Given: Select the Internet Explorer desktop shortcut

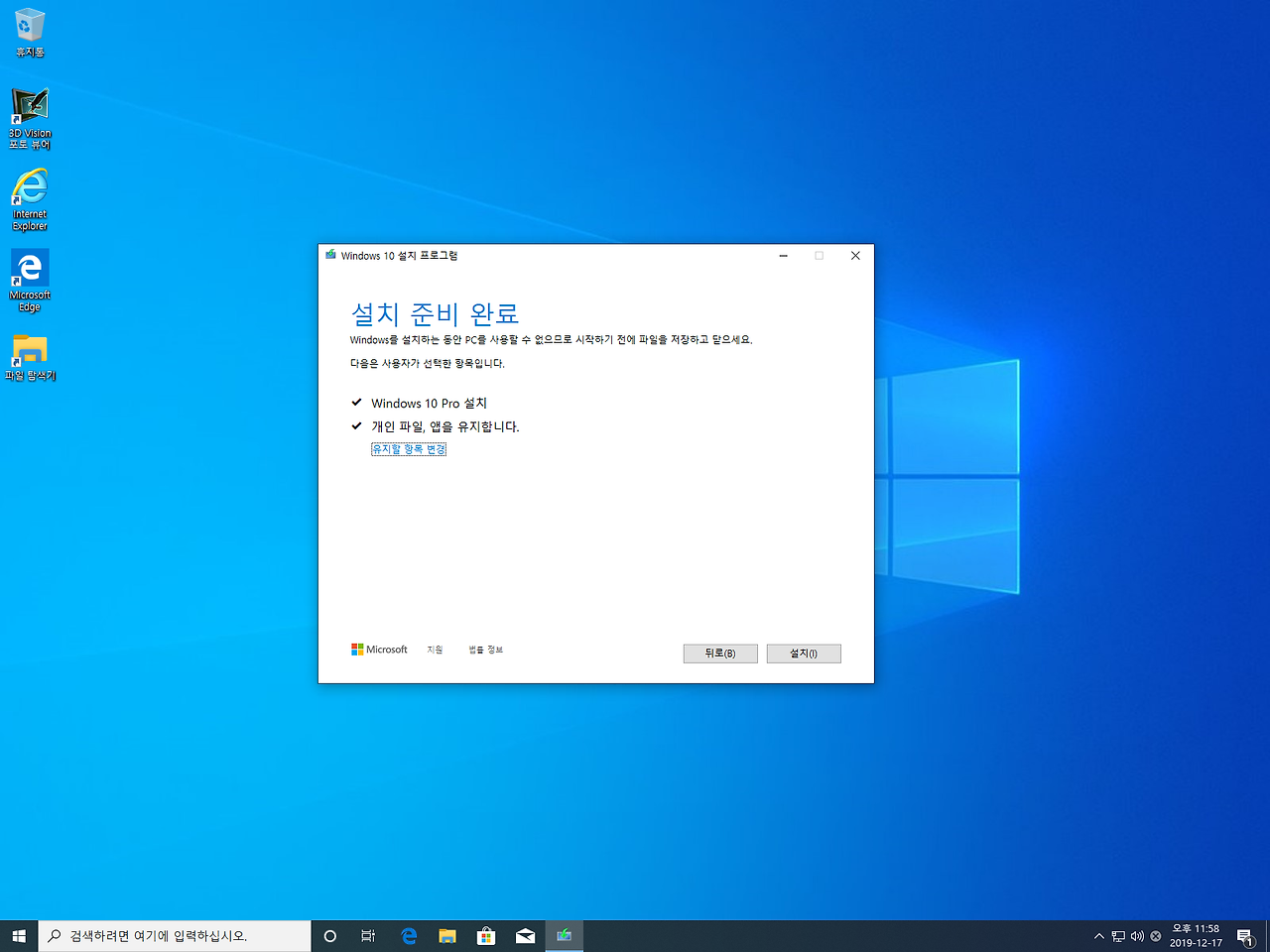Looking at the screenshot, I should tap(30, 199).
